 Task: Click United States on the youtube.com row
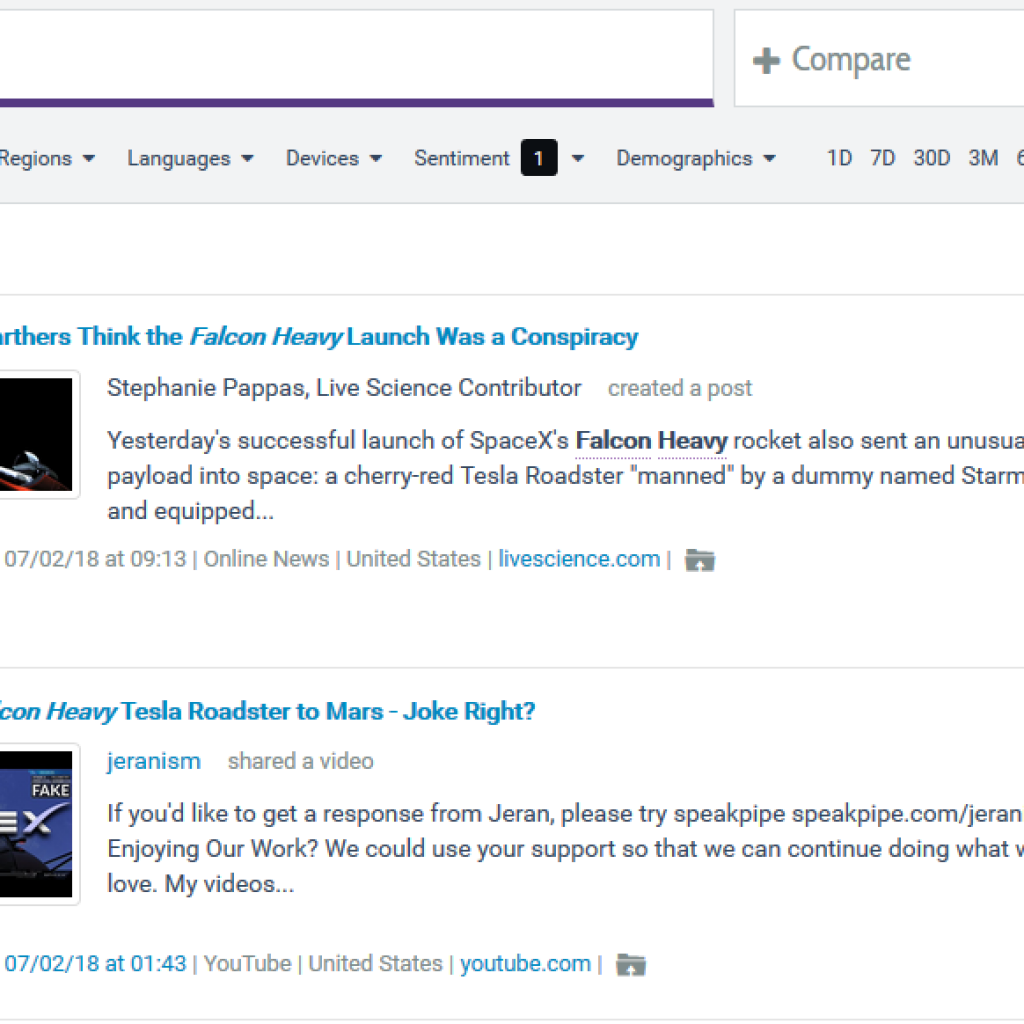pos(376,963)
